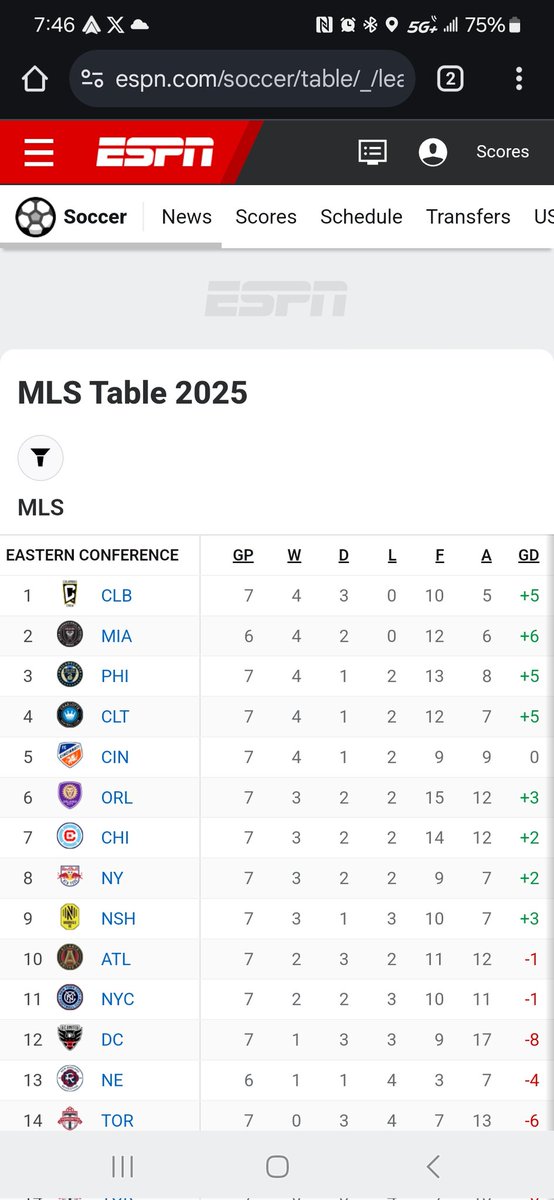This screenshot has height=1200, width=554.
Task: Sort table by GD column header
Action: pos(528,555)
